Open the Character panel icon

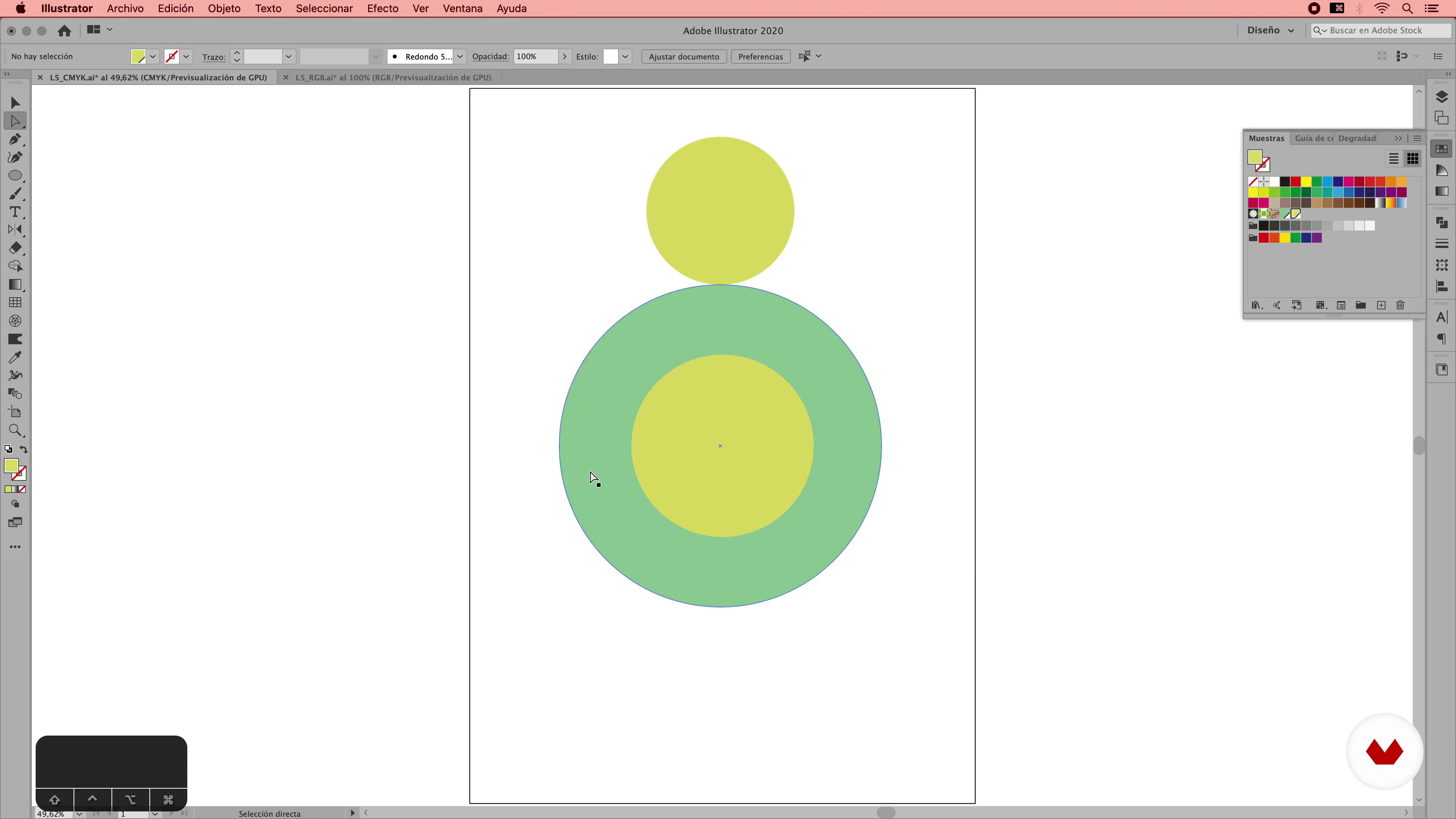pos(1441,317)
